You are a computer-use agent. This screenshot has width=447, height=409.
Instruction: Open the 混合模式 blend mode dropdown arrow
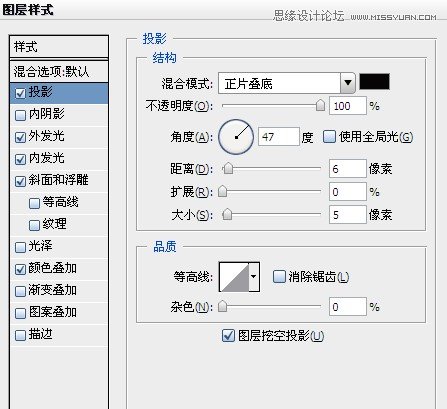click(x=348, y=83)
